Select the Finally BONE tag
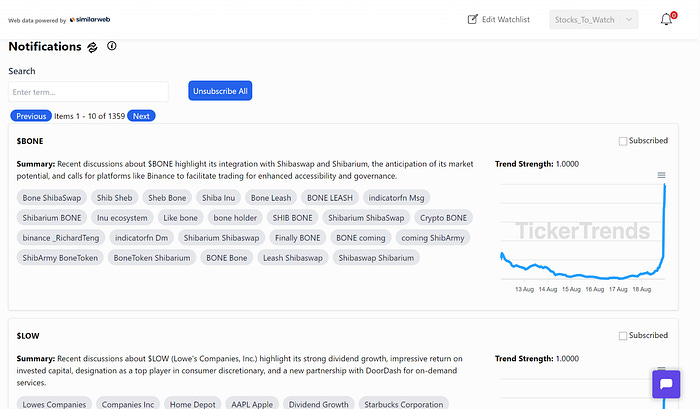The height and width of the screenshot is (409, 700). [x=297, y=238]
